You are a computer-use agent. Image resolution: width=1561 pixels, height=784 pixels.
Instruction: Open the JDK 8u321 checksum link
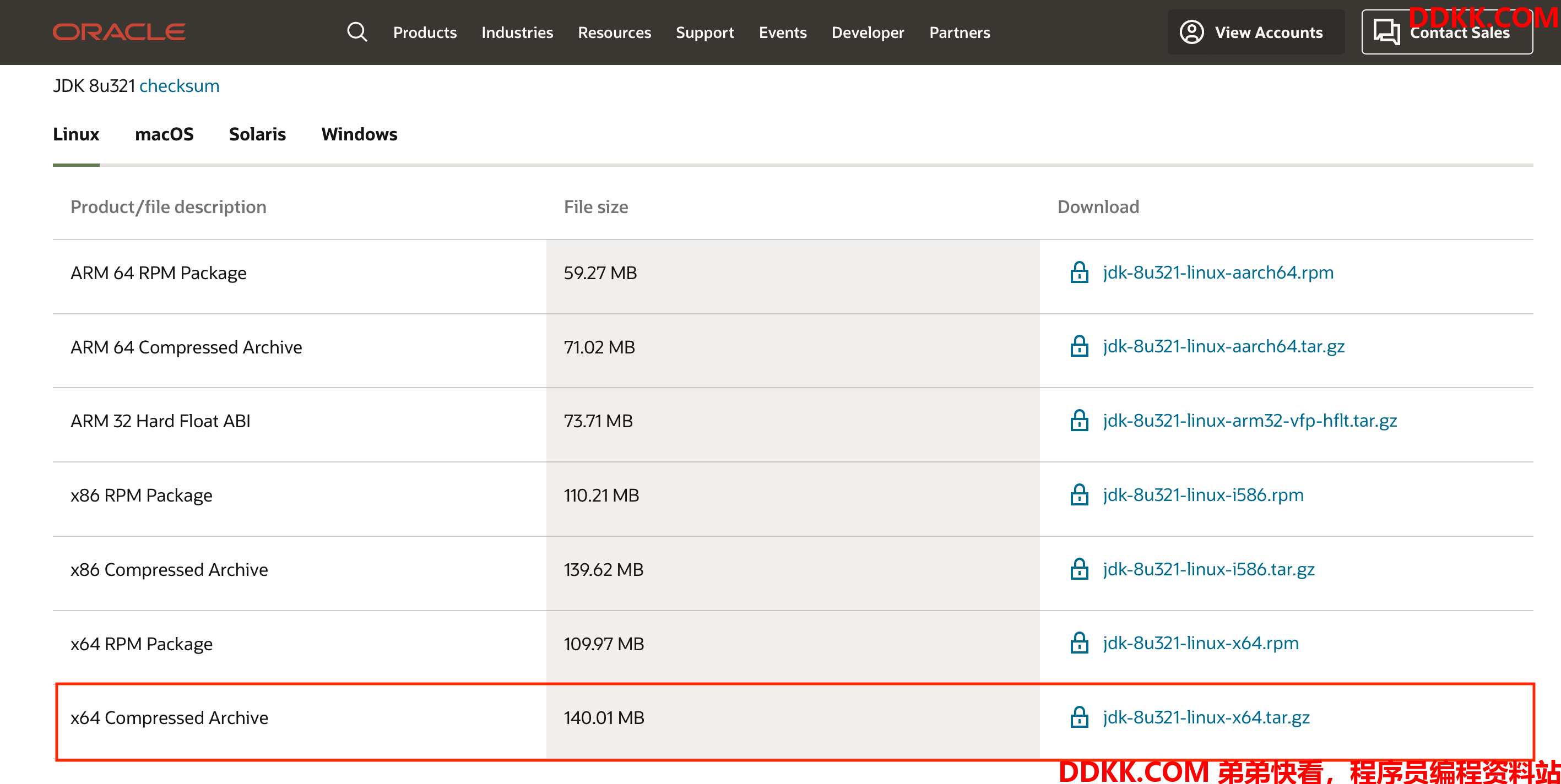(180, 85)
